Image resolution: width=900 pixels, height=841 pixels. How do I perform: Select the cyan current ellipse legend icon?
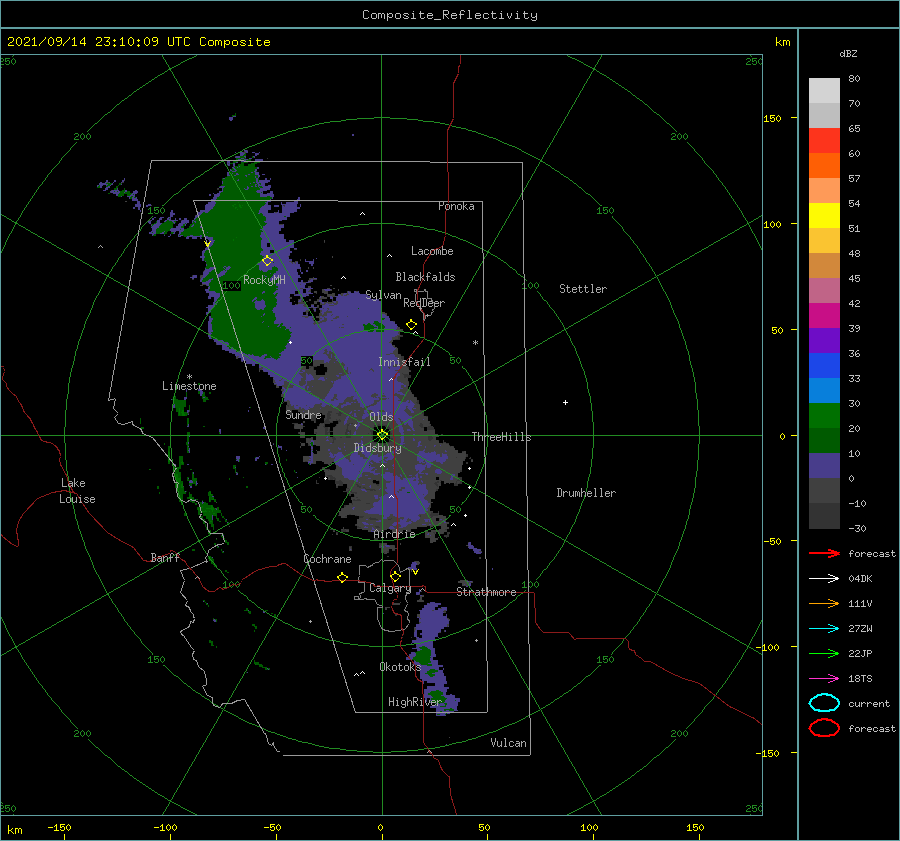[824, 703]
